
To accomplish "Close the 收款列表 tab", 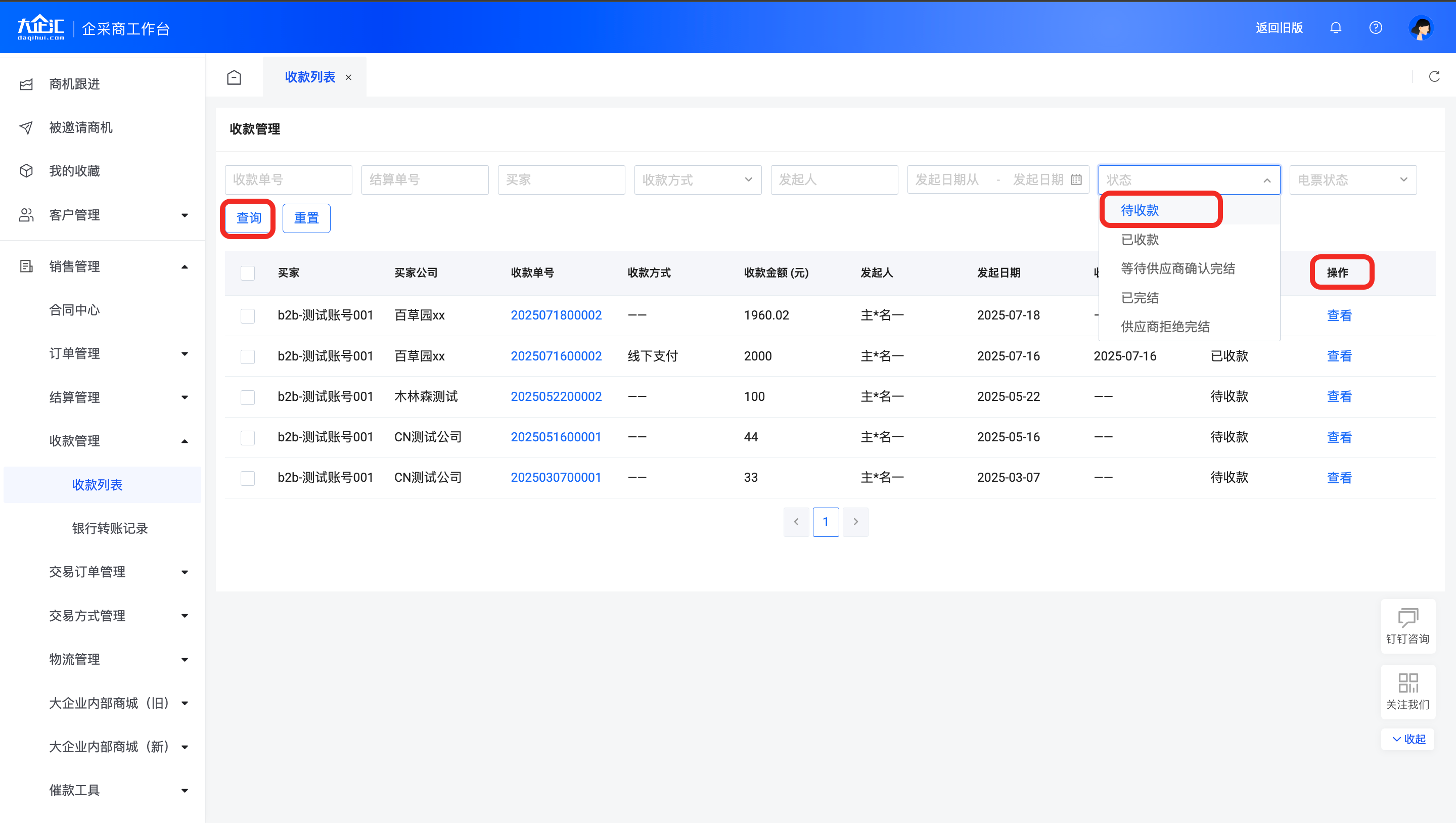I will [x=349, y=77].
